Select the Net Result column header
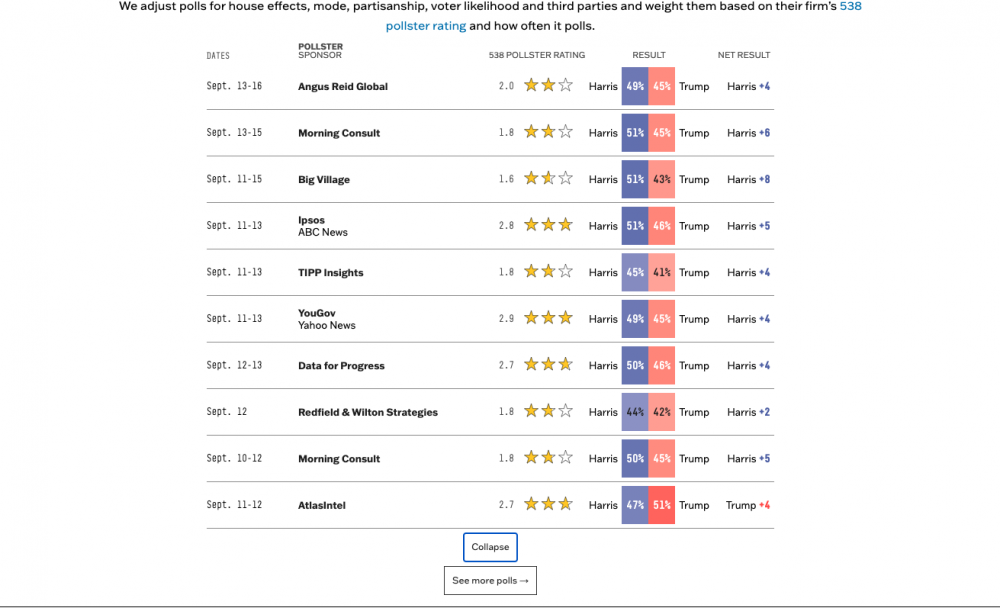This screenshot has height=608, width=1000. click(x=744, y=55)
